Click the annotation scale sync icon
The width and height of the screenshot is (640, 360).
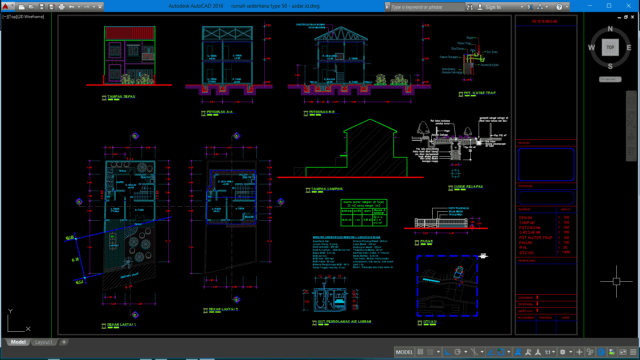(538, 352)
